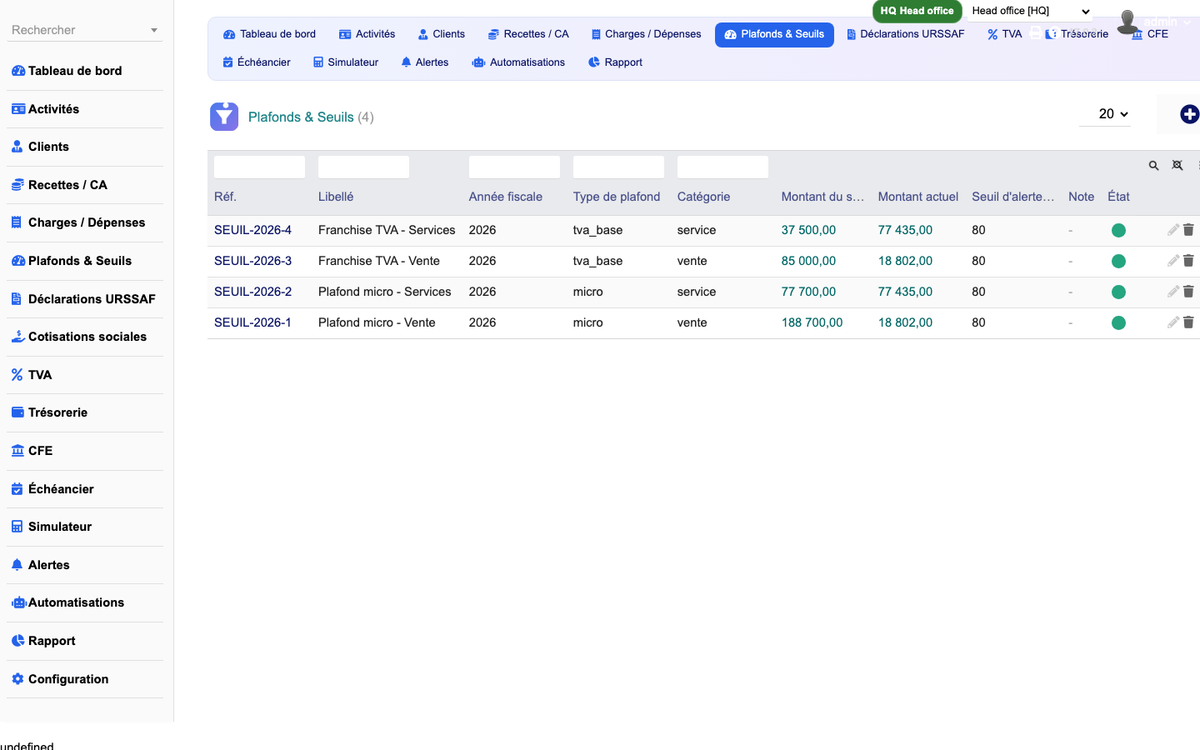This screenshot has width=1200, height=750.
Task: Click the Libellé filter input field
Action: [x=364, y=167]
